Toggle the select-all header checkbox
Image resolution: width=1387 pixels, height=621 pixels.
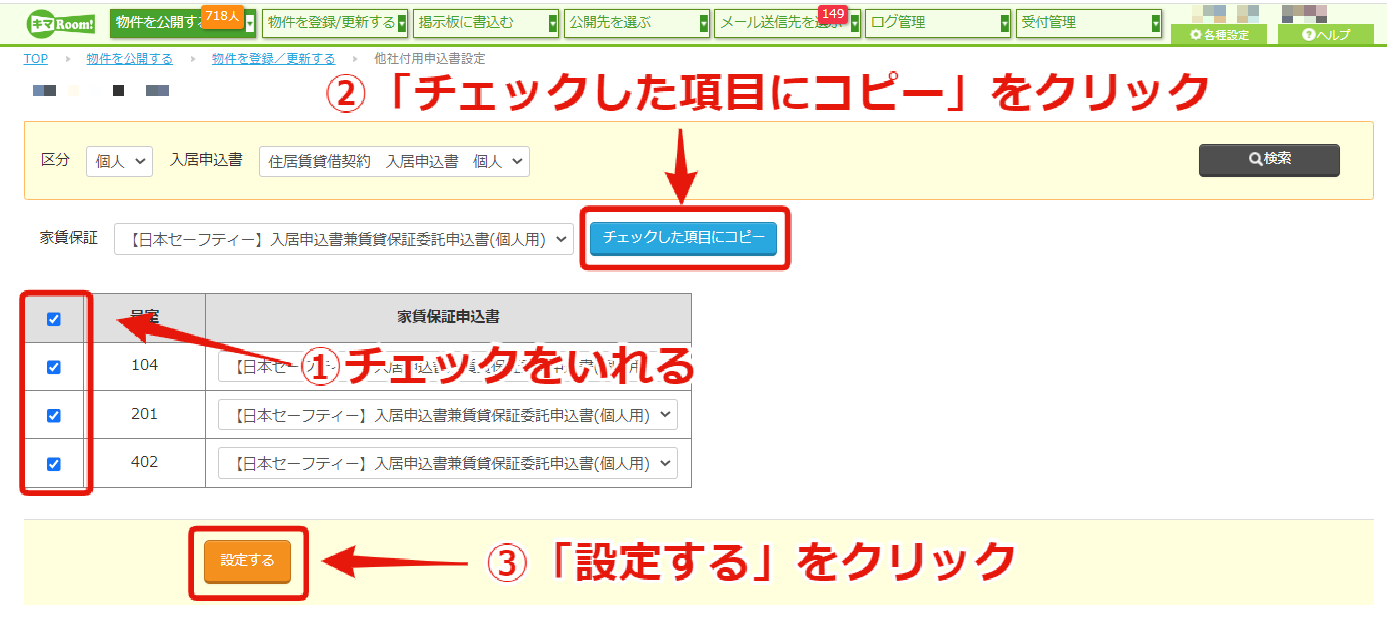[54, 319]
